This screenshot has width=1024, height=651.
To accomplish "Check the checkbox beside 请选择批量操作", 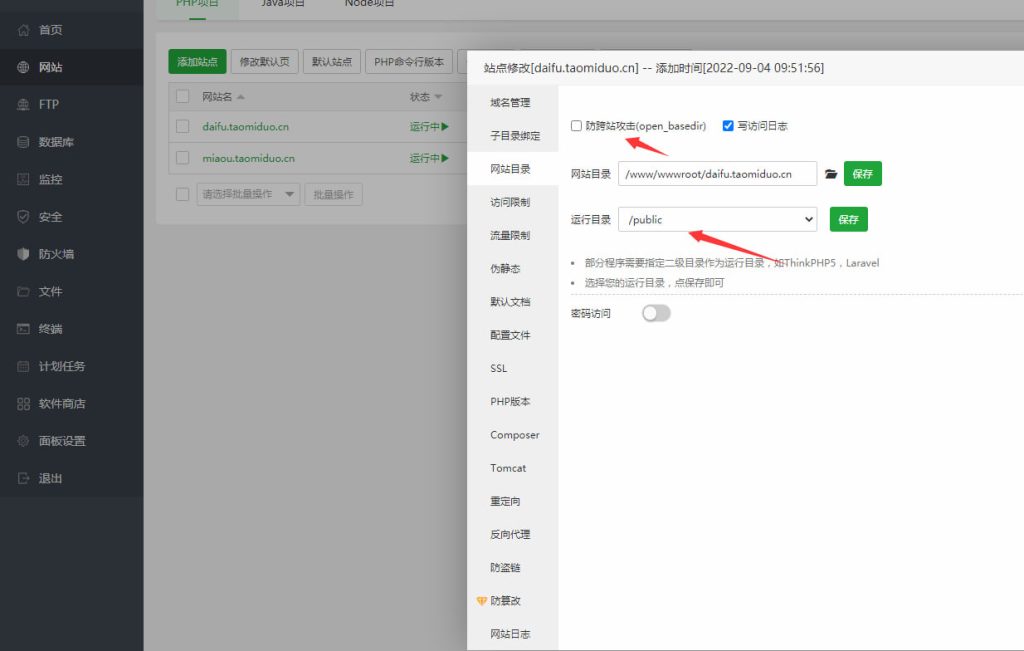I will click(183, 194).
